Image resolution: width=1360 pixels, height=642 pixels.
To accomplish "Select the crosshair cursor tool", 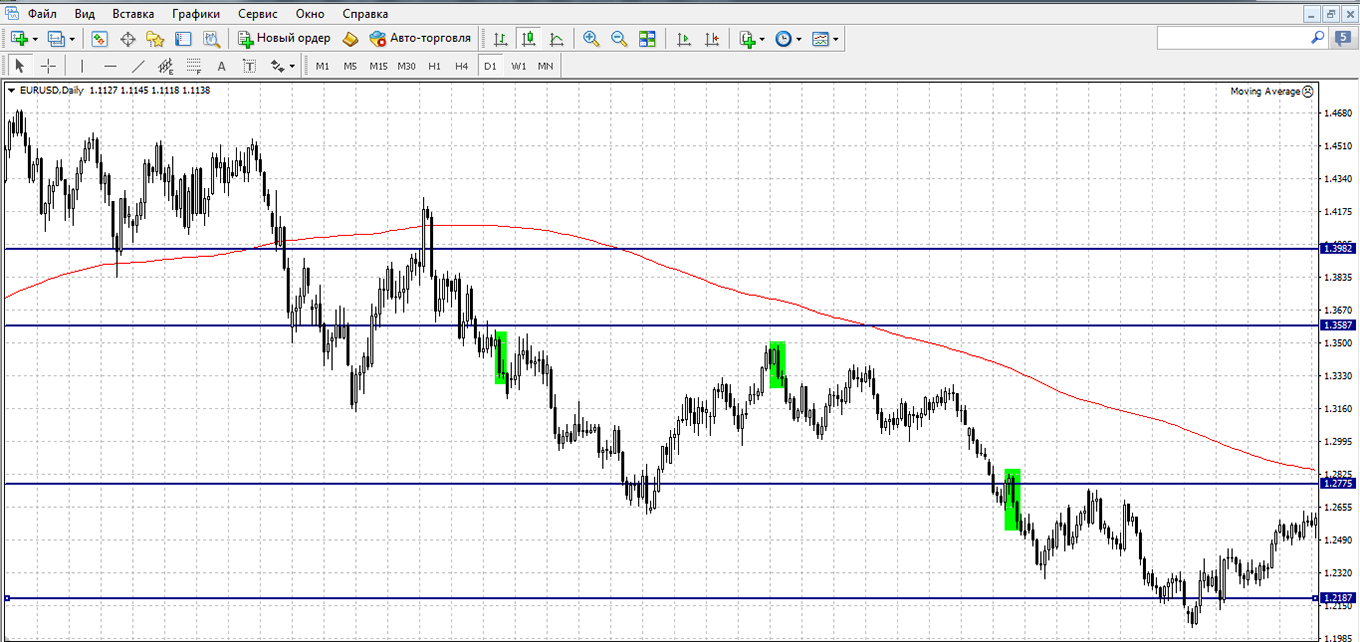I will (47, 66).
